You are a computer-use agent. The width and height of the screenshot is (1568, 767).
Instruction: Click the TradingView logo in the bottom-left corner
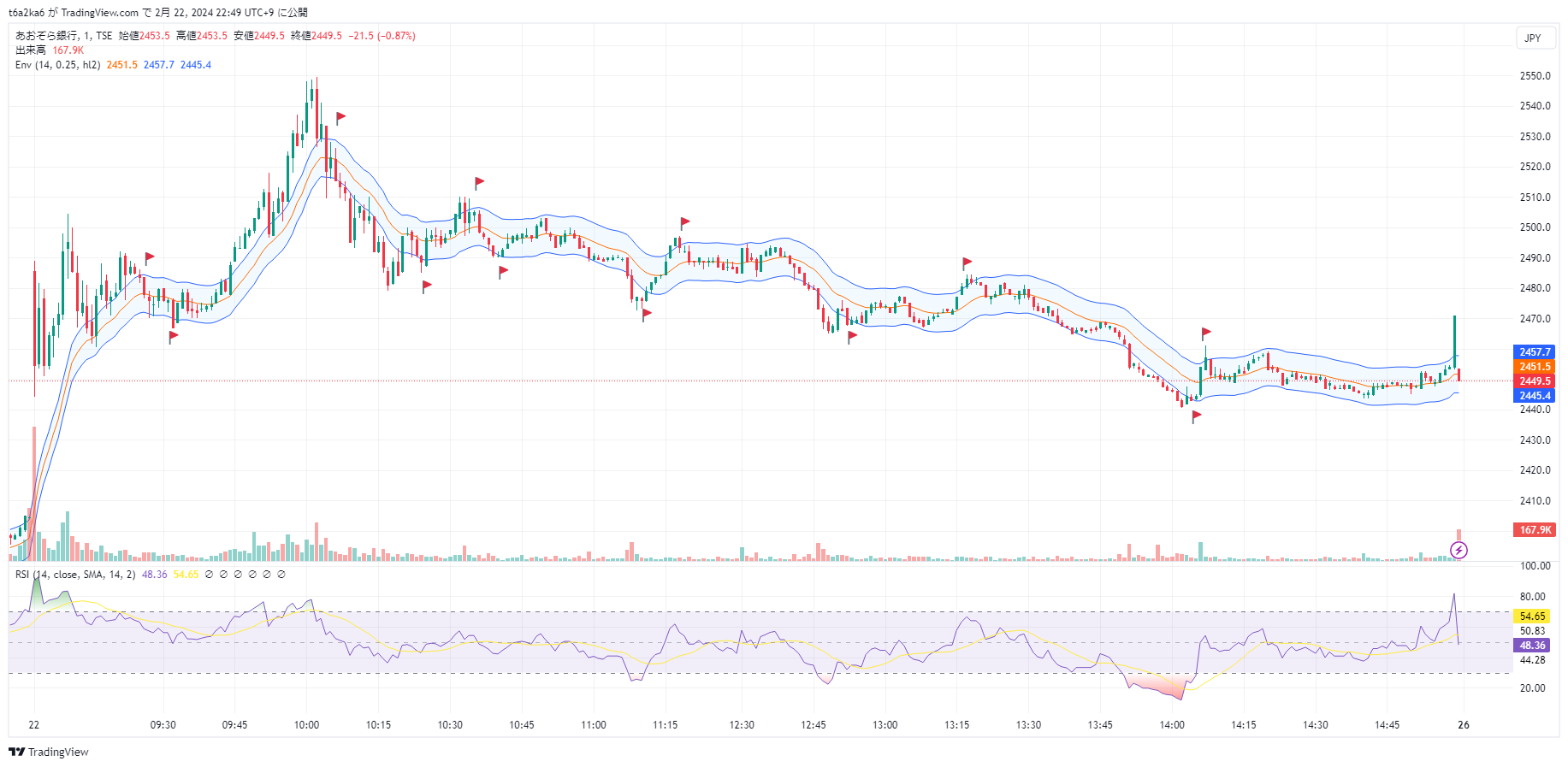click(49, 752)
